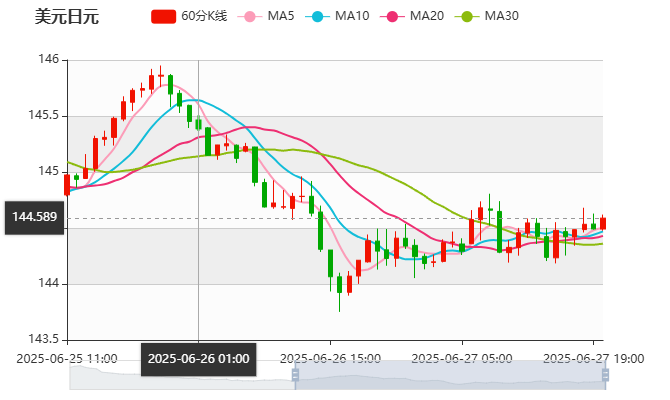Viewport: 670px width, 400px height.
Task: Click the 144.589 price label on the axis
Action: coord(34,218)
